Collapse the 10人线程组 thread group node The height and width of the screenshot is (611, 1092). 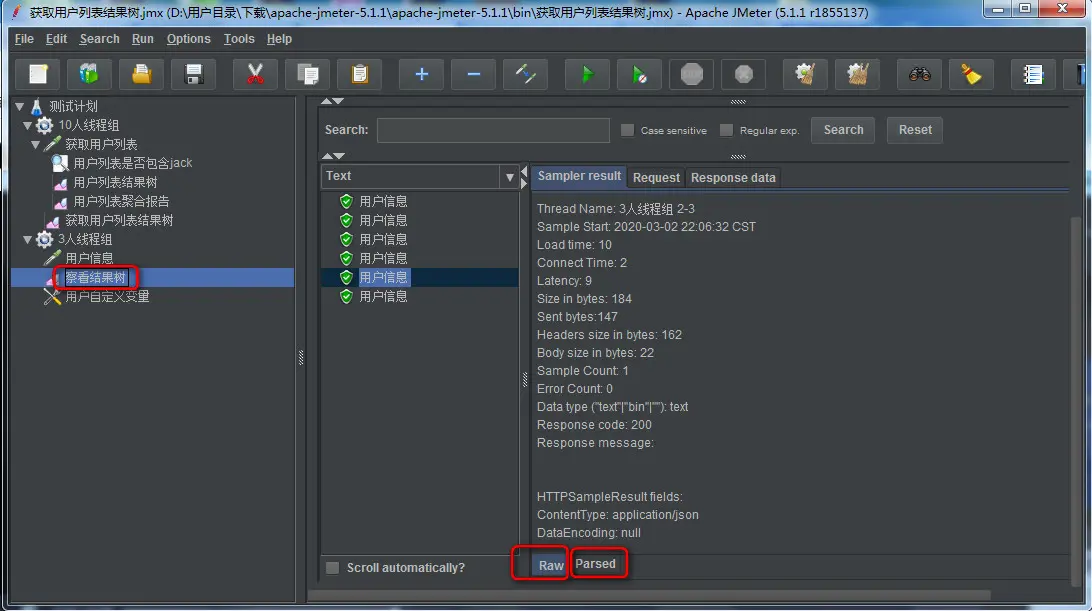(x=27, y=125)
